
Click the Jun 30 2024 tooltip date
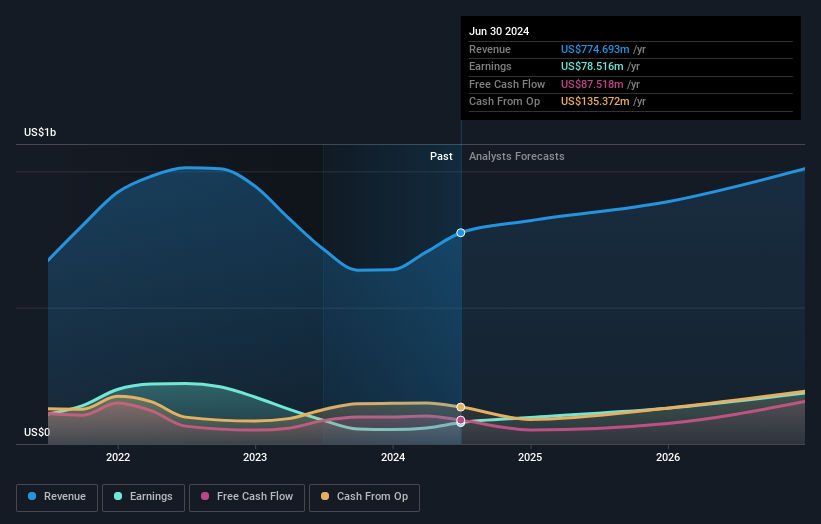[499, 31]
